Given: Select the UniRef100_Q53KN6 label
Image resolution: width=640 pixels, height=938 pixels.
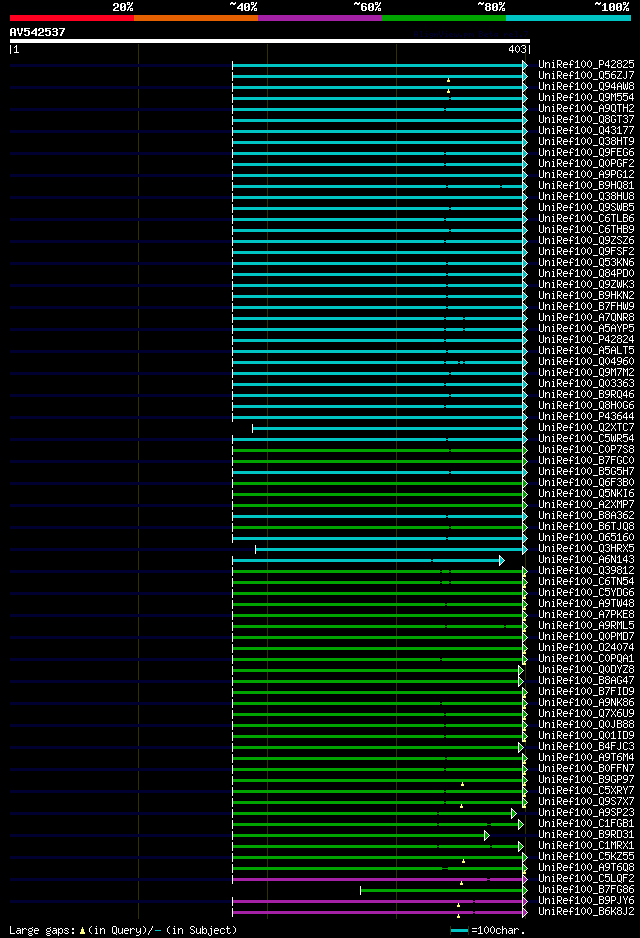Looking at the screenshot, I should pos(586,263).
